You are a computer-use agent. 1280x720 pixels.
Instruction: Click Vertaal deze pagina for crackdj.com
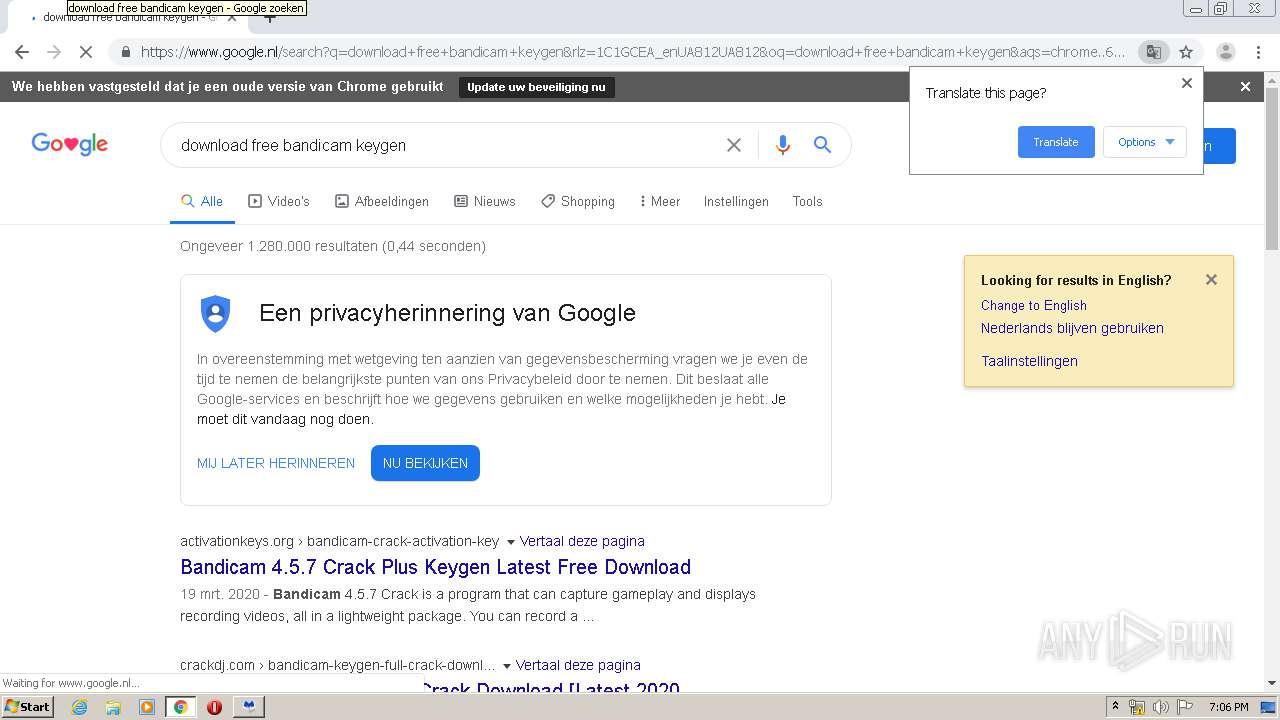pyautogui.click(x=578, y=665)
